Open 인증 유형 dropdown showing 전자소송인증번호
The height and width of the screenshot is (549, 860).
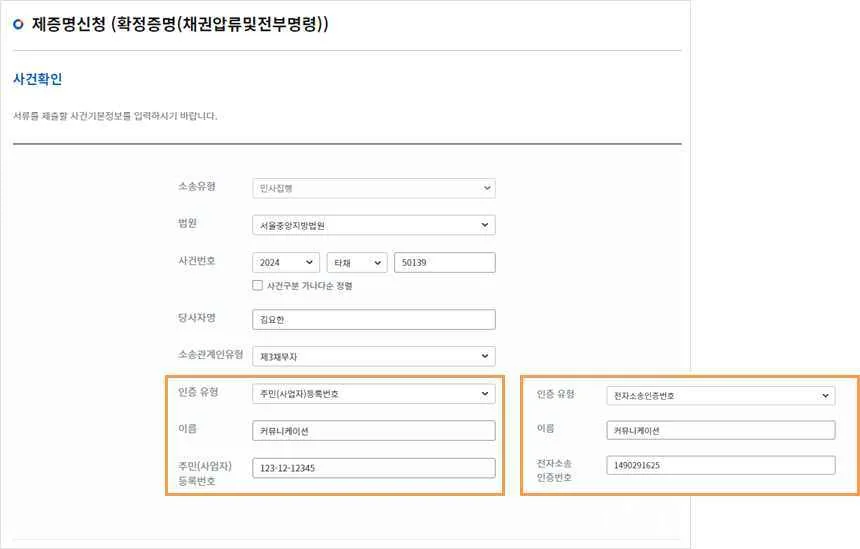(721, 395)
